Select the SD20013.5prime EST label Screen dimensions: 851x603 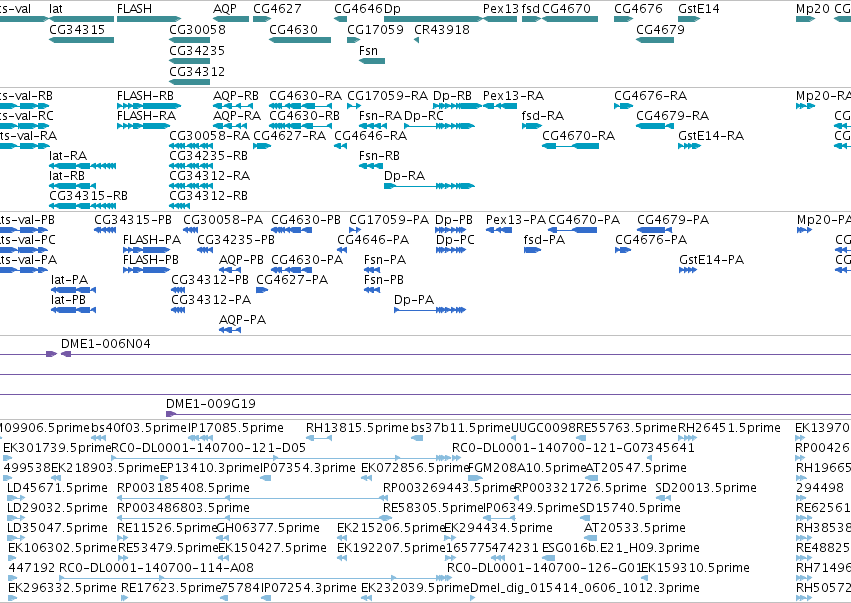706,487
